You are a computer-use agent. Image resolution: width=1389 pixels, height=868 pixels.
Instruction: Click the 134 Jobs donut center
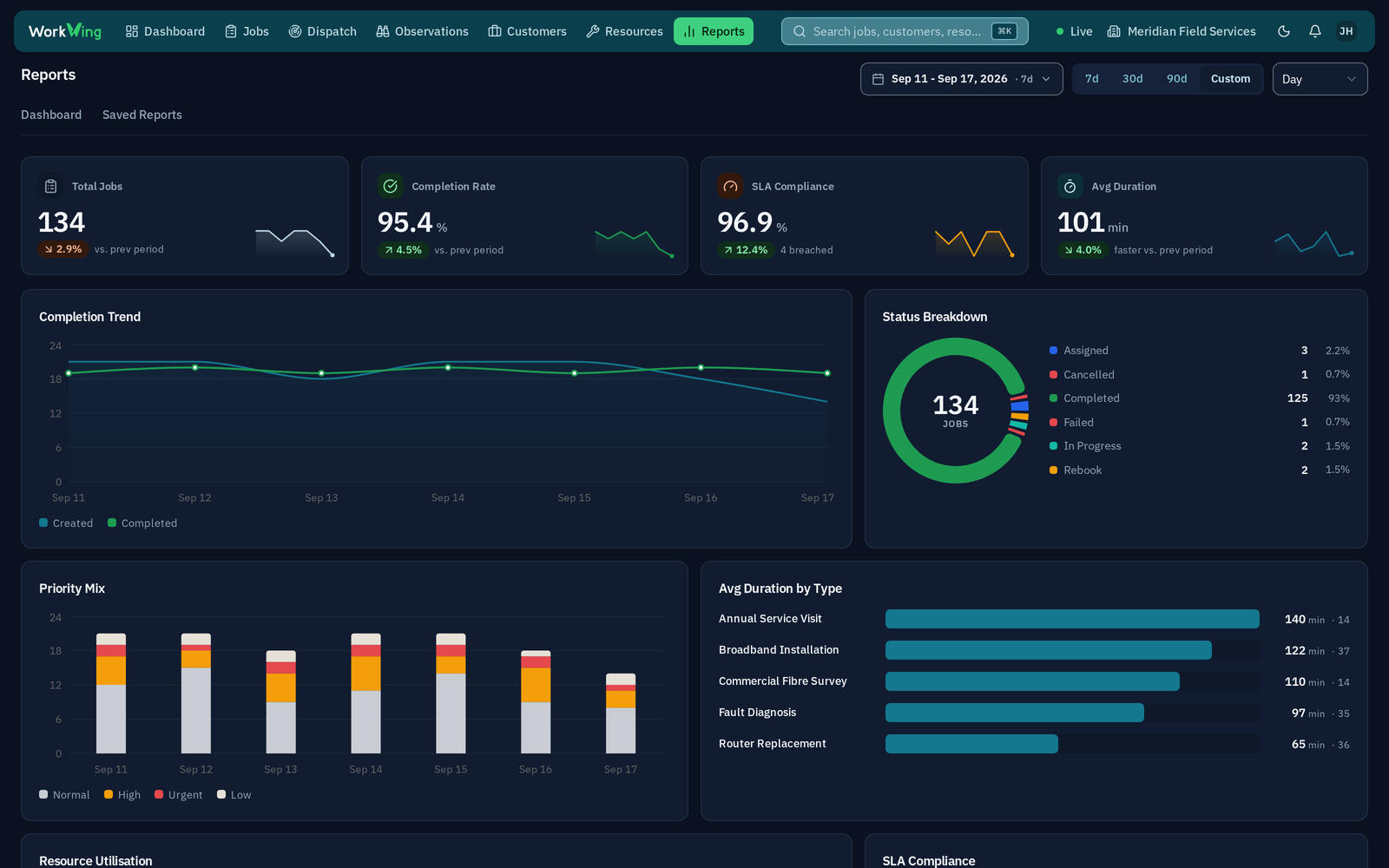[x=955, y=411]
